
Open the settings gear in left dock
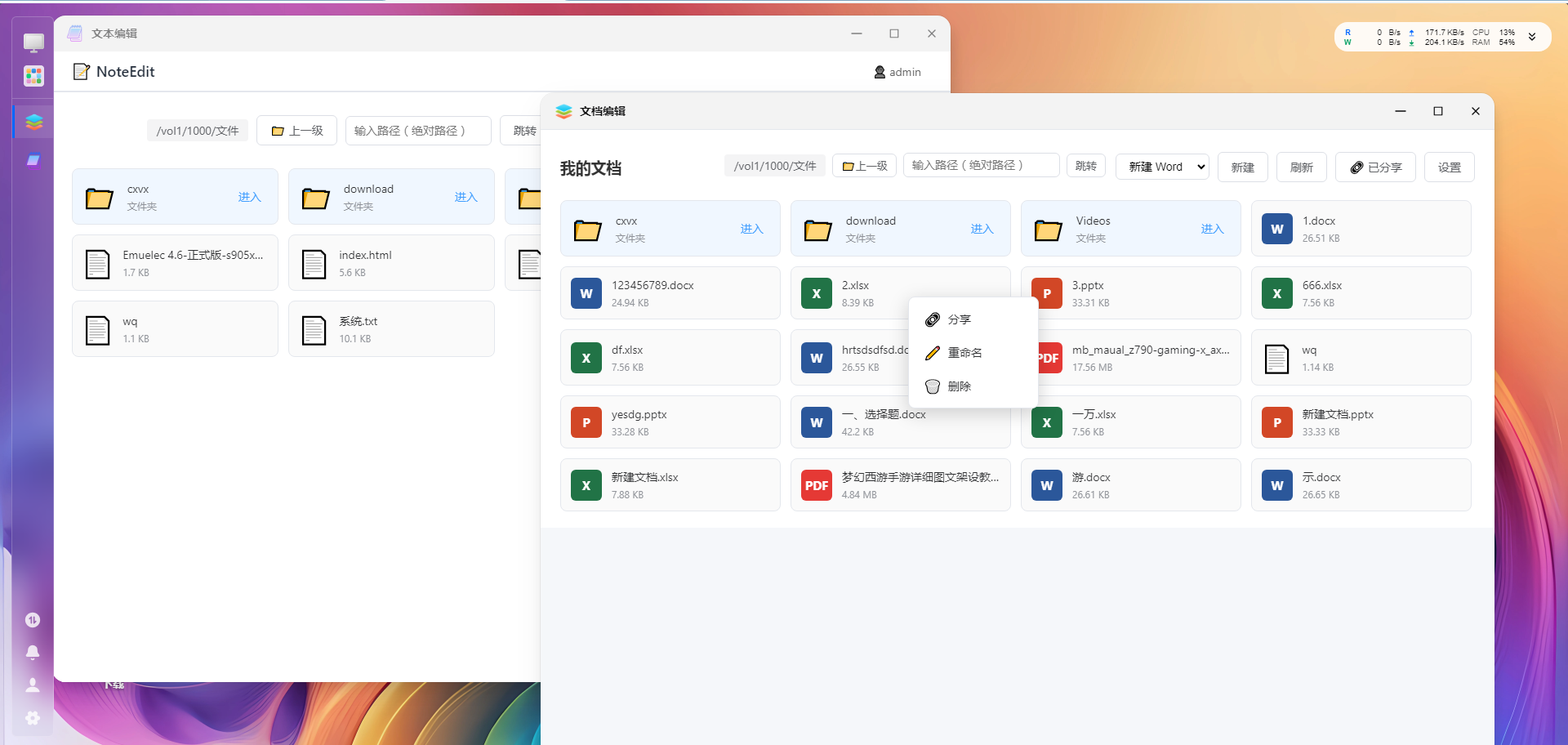tap(33, 717)
